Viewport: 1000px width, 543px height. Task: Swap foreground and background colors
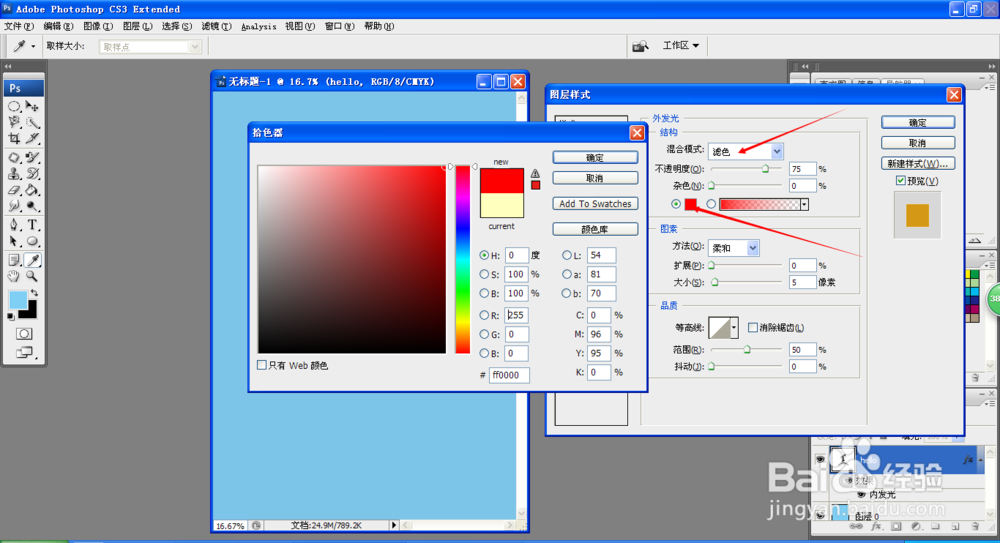(x=34, y=293)
